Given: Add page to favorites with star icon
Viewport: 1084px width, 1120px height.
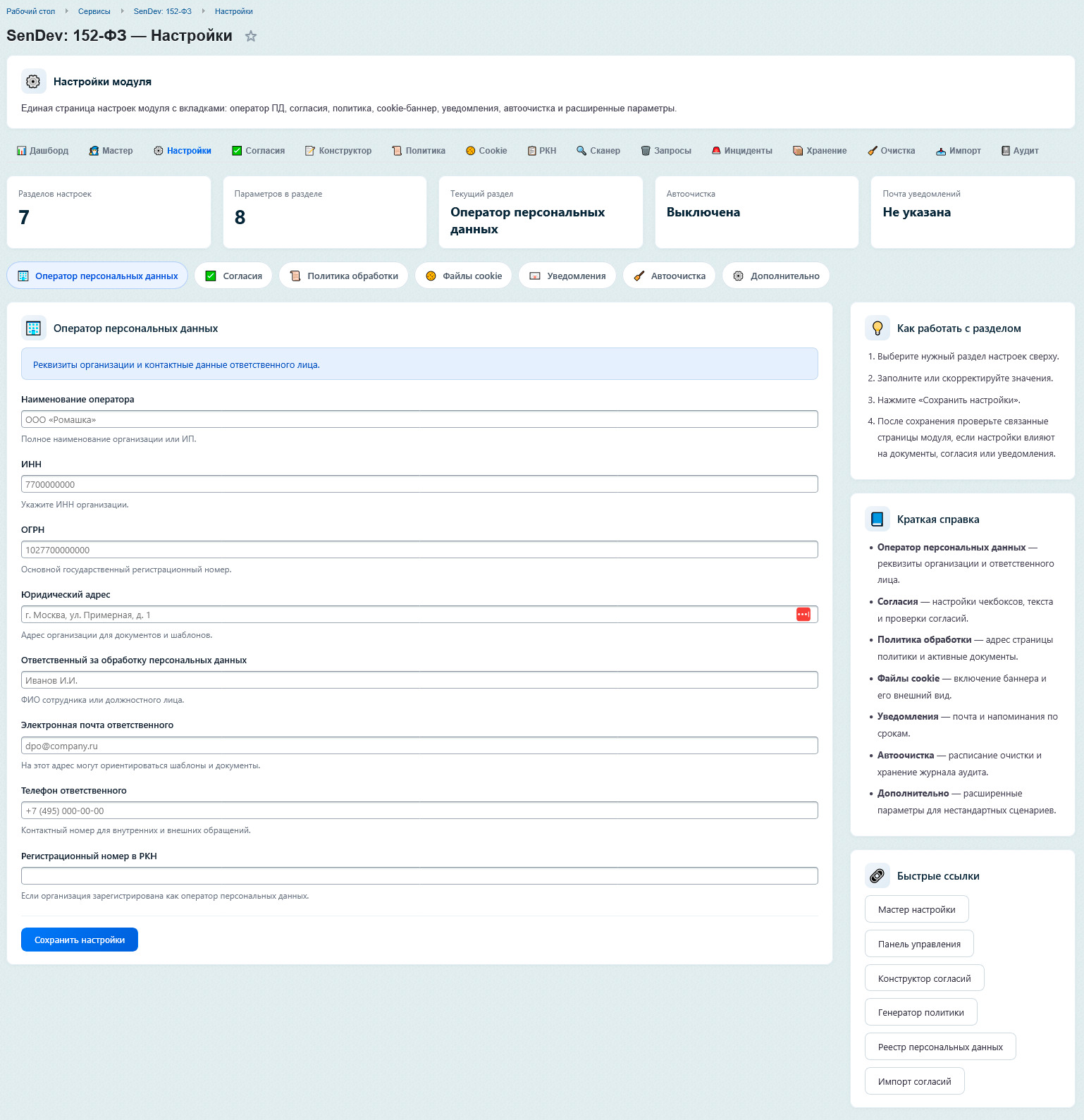Looking at the screenshot, I should coord(251,37).
